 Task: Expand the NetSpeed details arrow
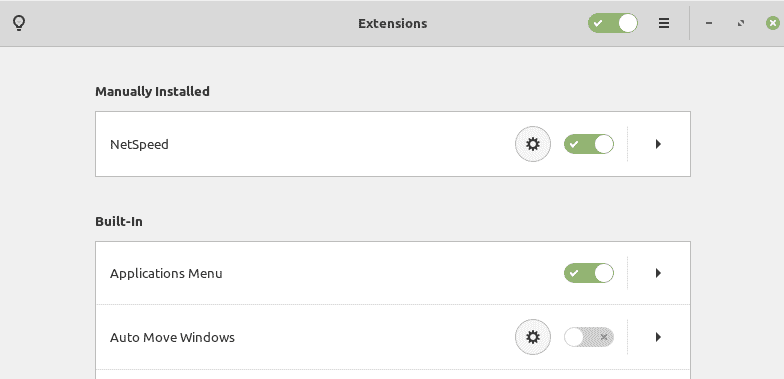point(658,144)
